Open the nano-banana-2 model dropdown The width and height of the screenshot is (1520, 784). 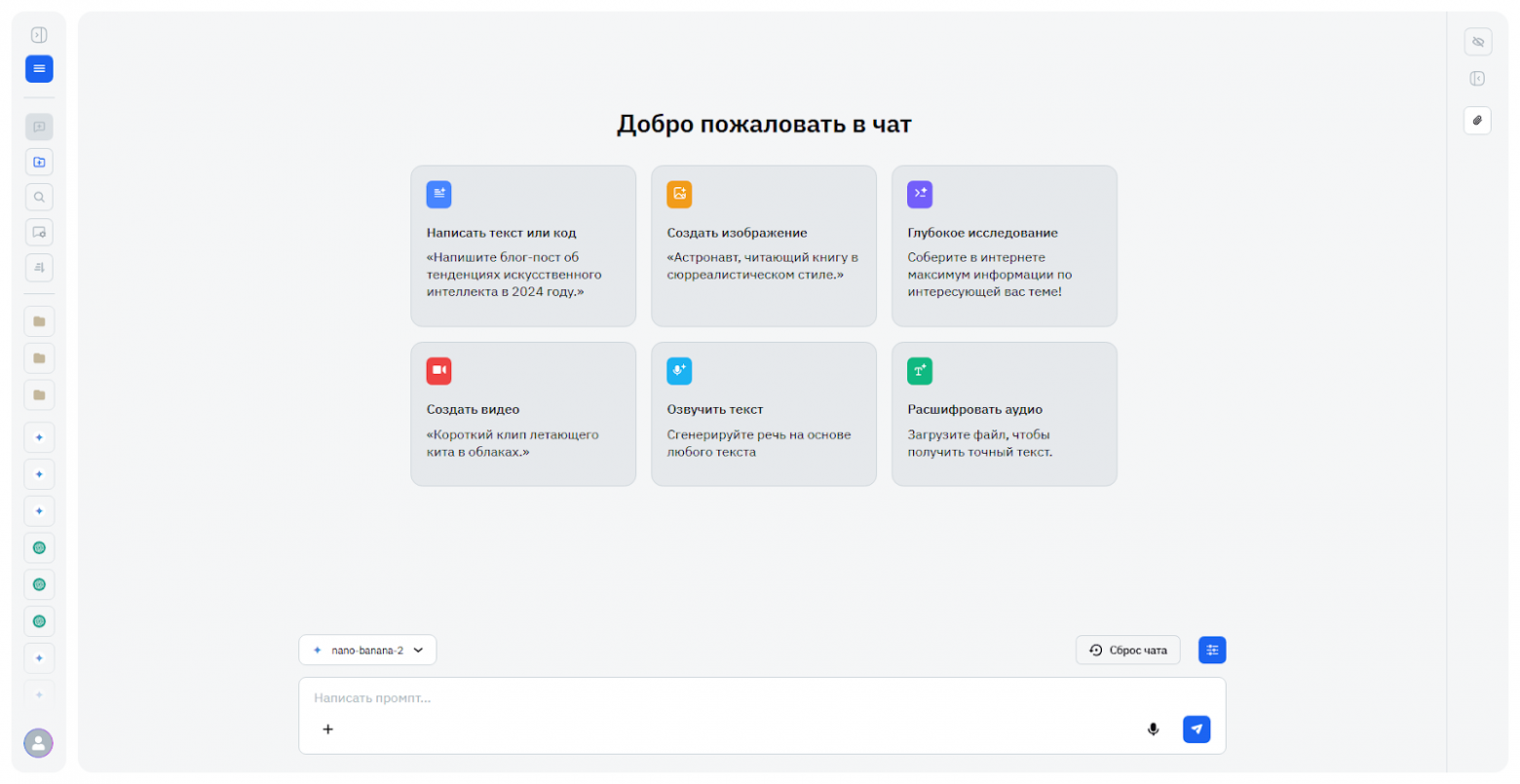(367, 650)
